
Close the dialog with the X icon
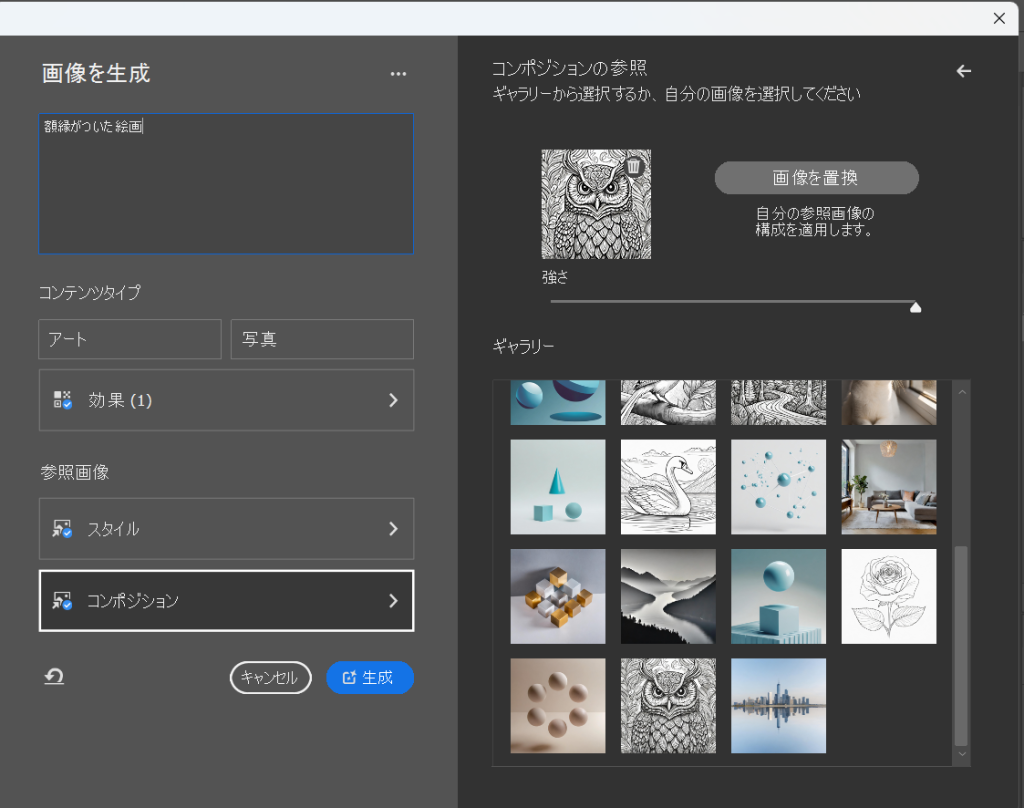(998, 18)
